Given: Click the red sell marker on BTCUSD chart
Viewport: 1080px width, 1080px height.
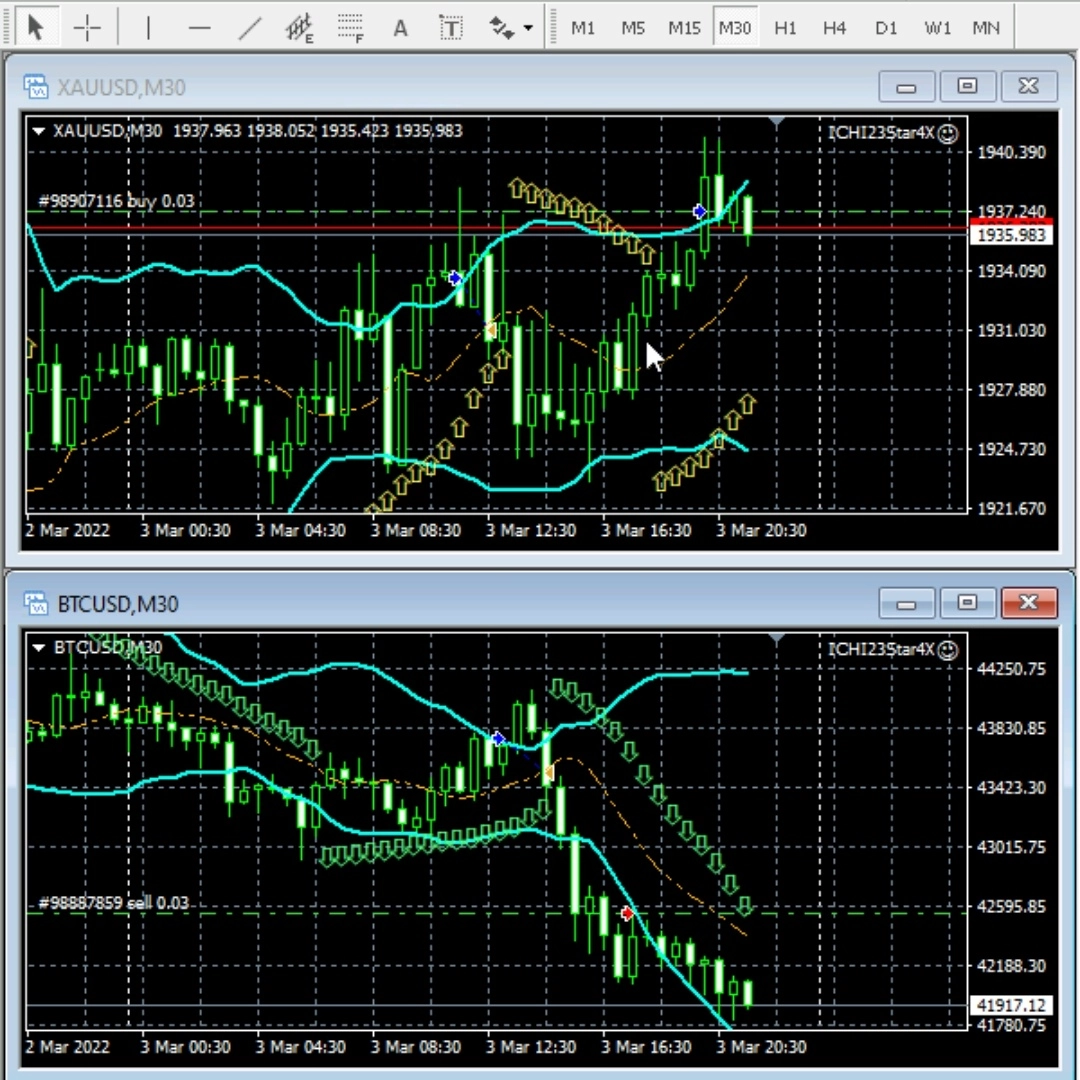Looking at the screenshot, I should (x=627, y=913).
